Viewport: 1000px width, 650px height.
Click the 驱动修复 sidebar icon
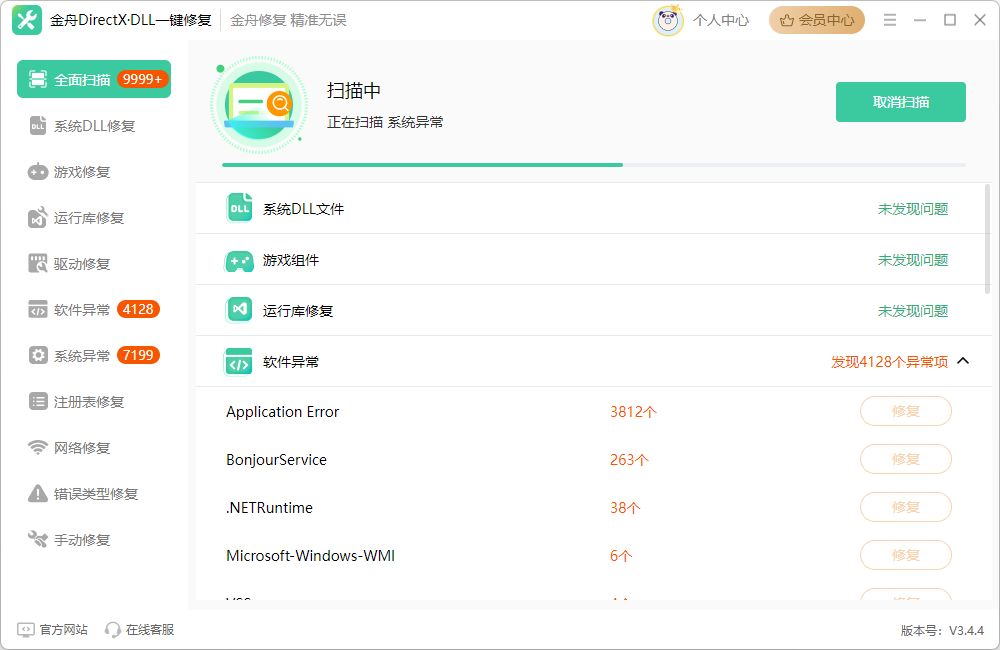tap(38, 263)
